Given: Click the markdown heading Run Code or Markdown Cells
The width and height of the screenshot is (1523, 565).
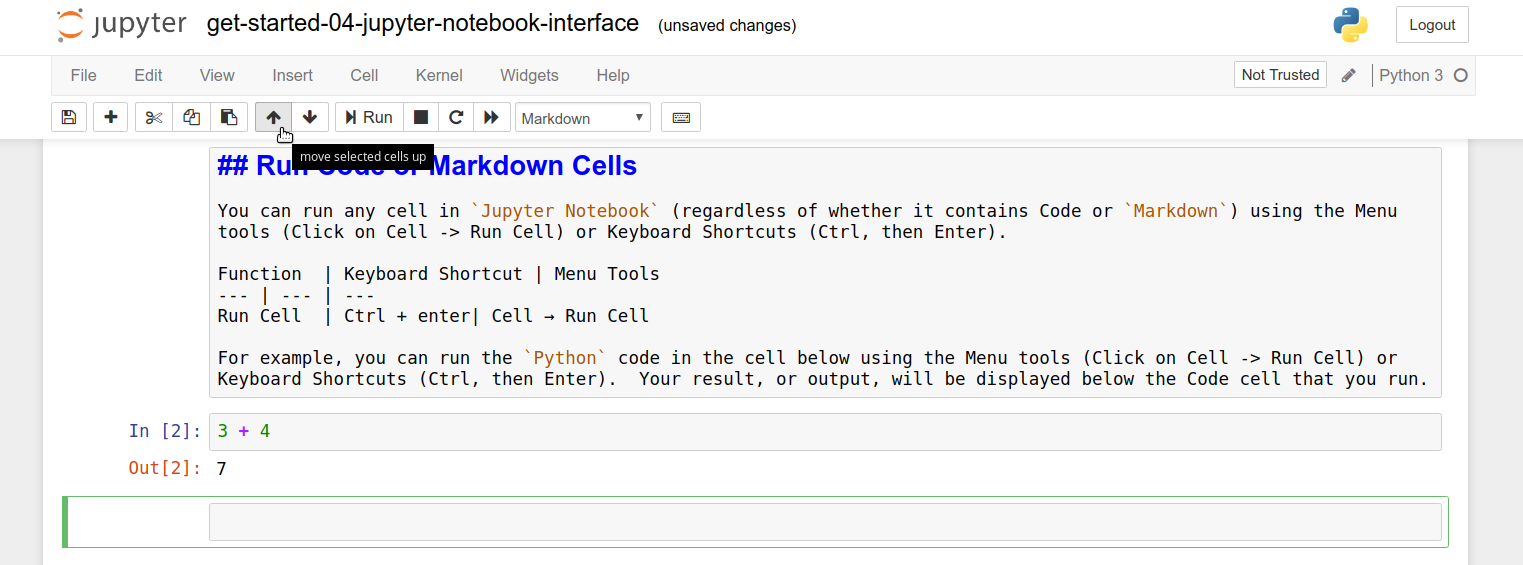Looking at the screenshot, I should [427, 166].
